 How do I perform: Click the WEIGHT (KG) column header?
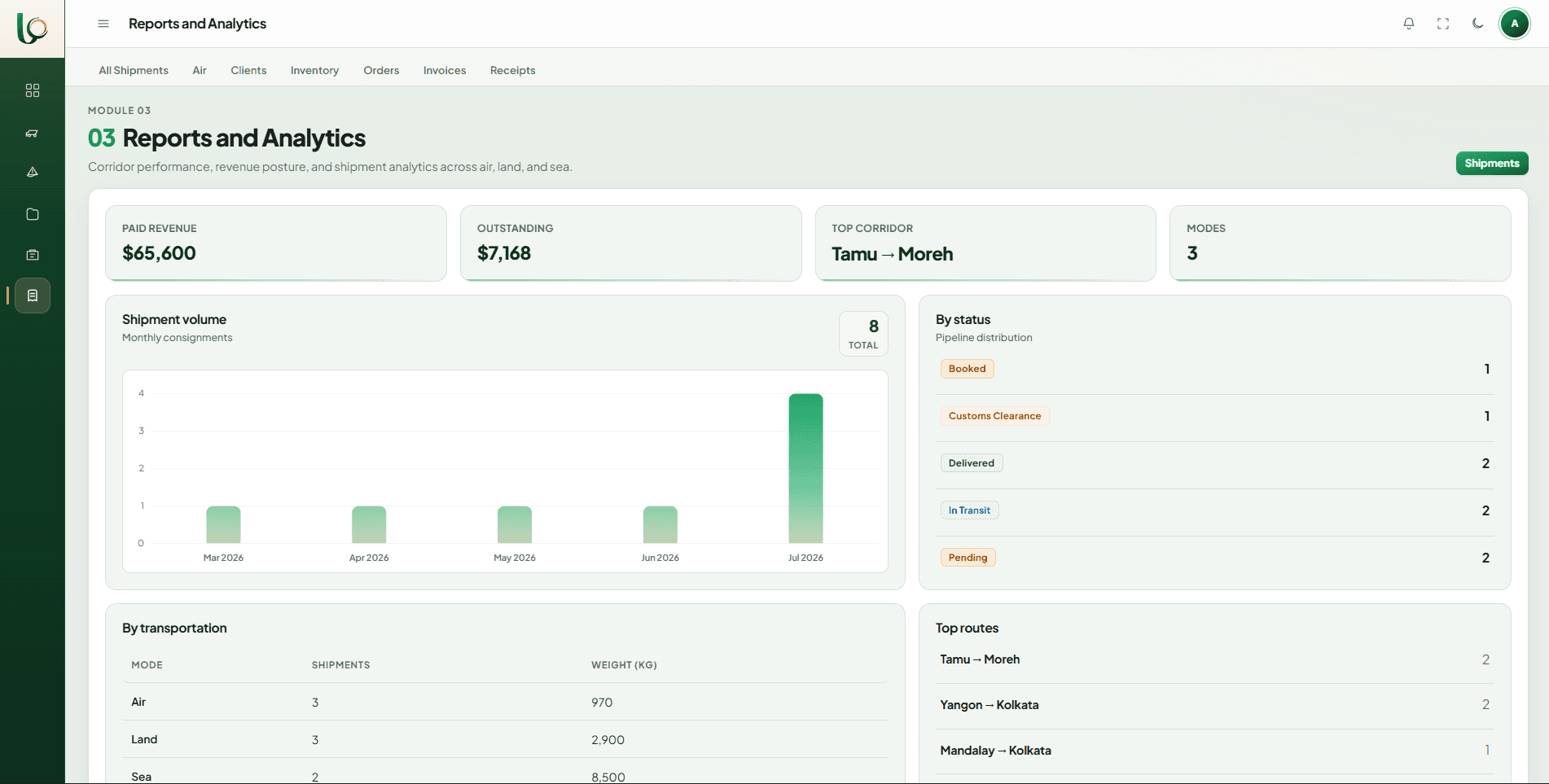(624, 665)
